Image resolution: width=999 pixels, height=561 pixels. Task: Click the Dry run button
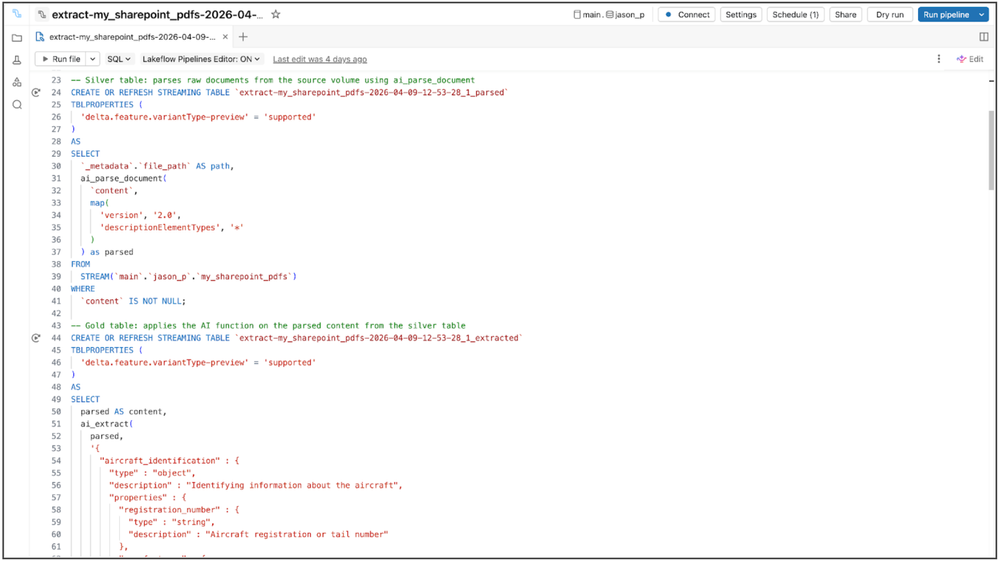point(889,15)
